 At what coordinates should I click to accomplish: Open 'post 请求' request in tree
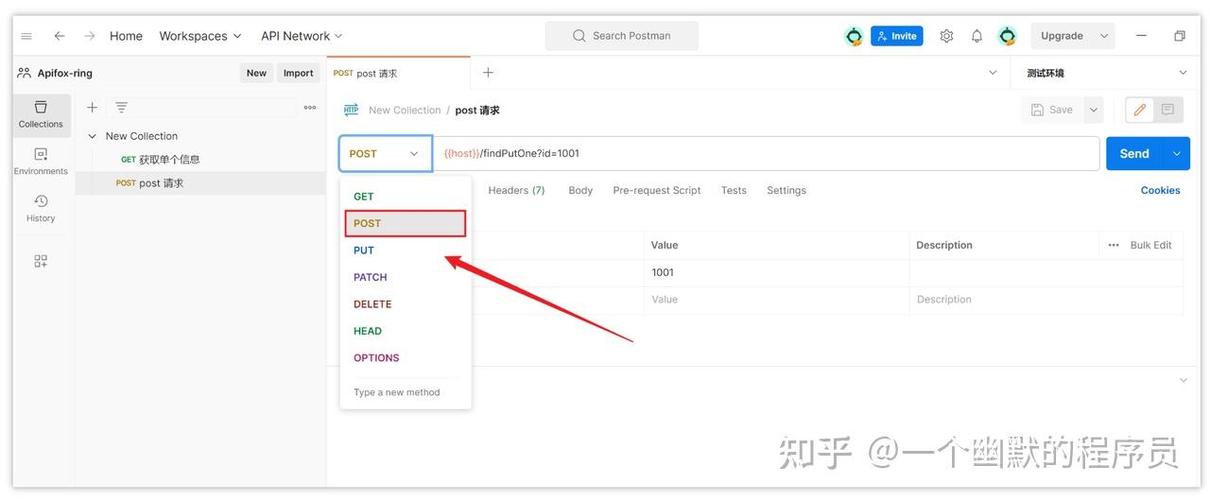[201, 183]
